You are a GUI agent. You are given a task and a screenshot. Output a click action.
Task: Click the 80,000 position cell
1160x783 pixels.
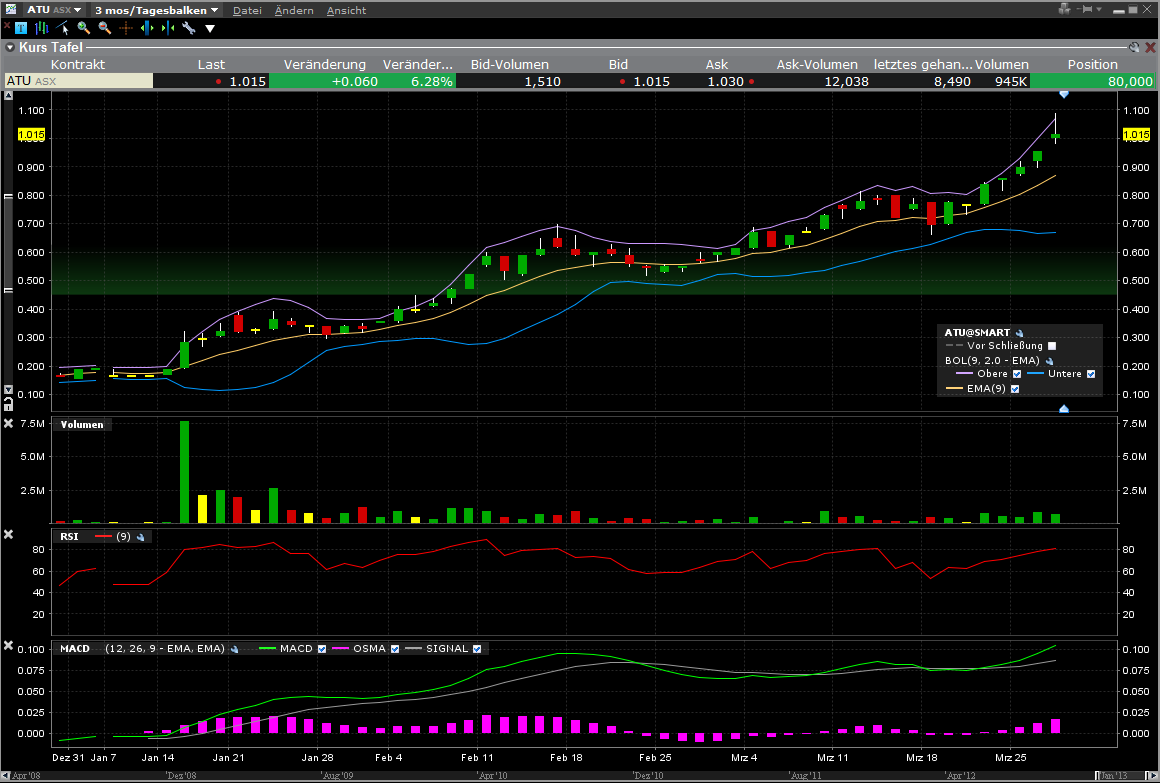tap(1093, 81)
